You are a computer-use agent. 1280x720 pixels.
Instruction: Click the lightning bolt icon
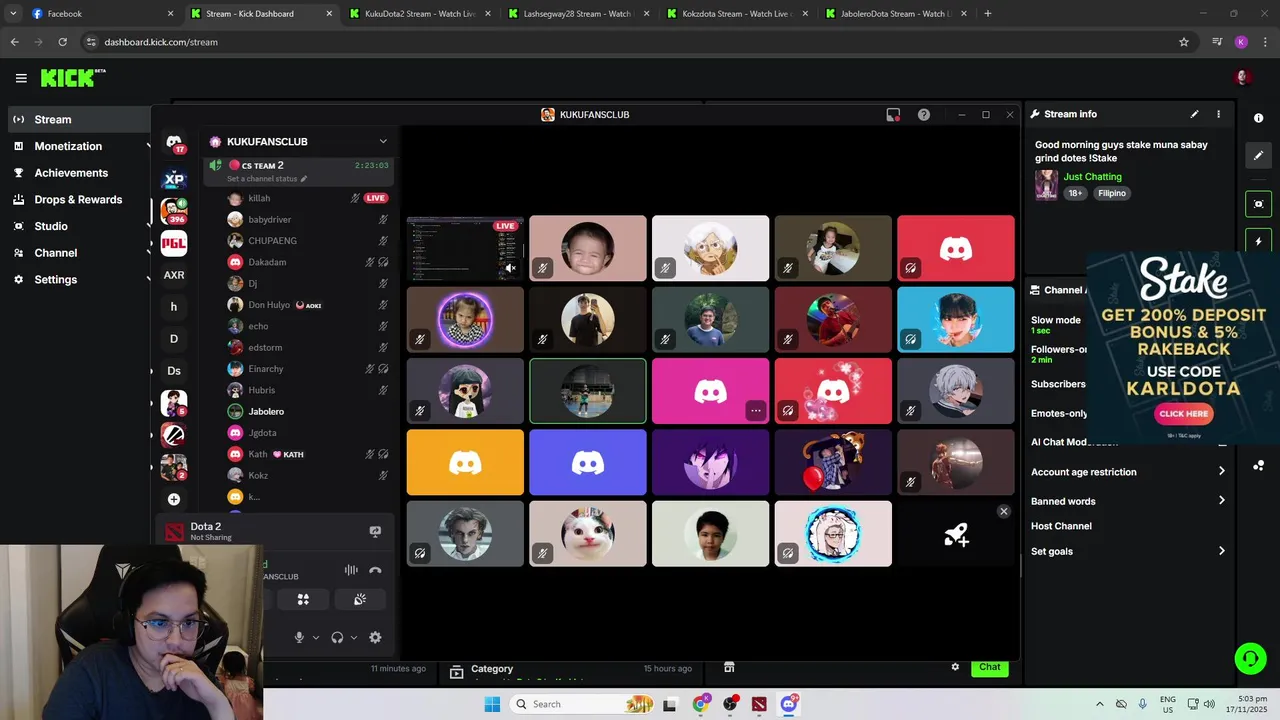(1258, 241)
